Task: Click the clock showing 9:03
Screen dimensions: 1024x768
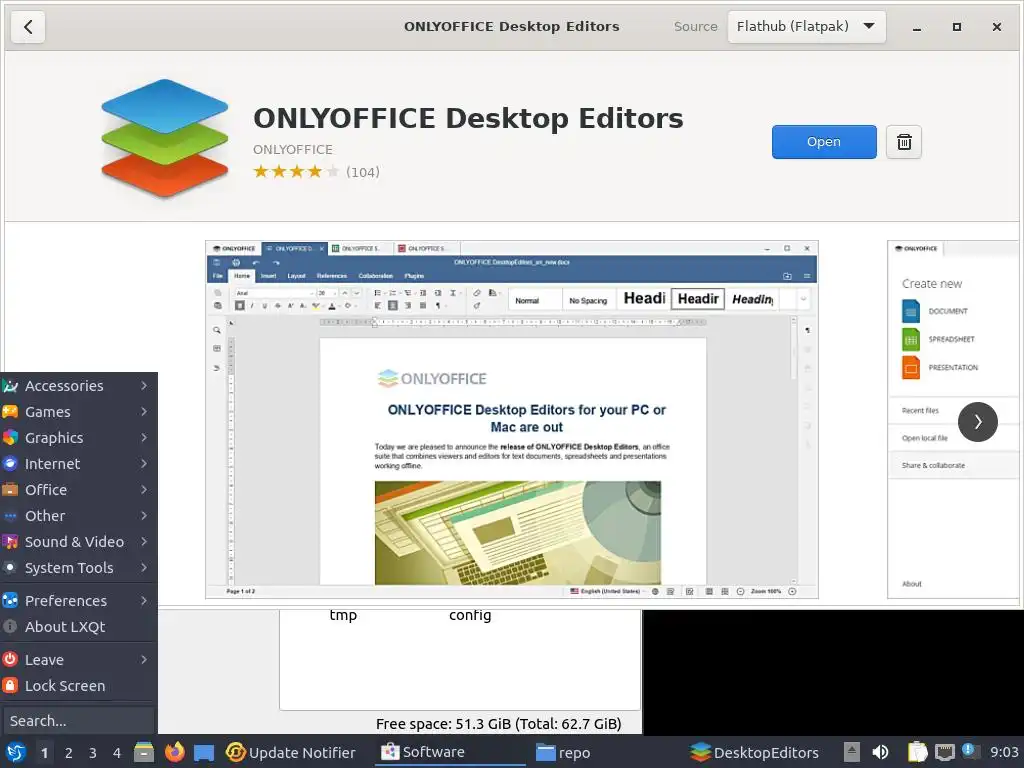Action: pyautogui.click(x=1004, y=752)
